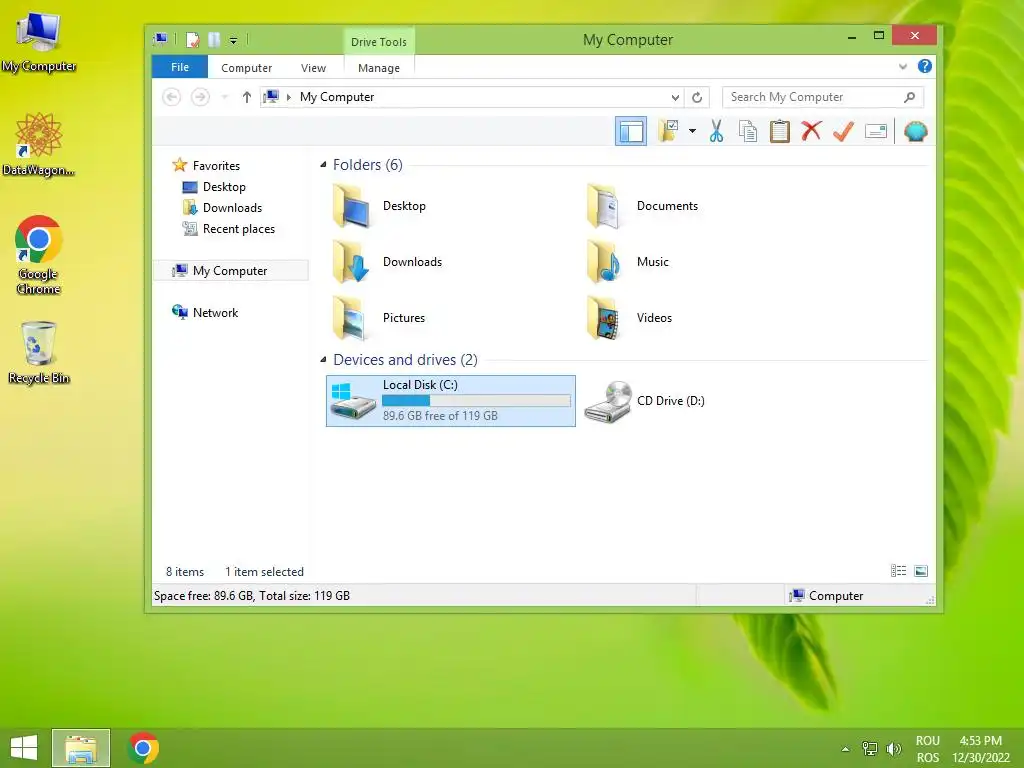
Task: Select the Documents folder icon
Action: pos(605,205)
